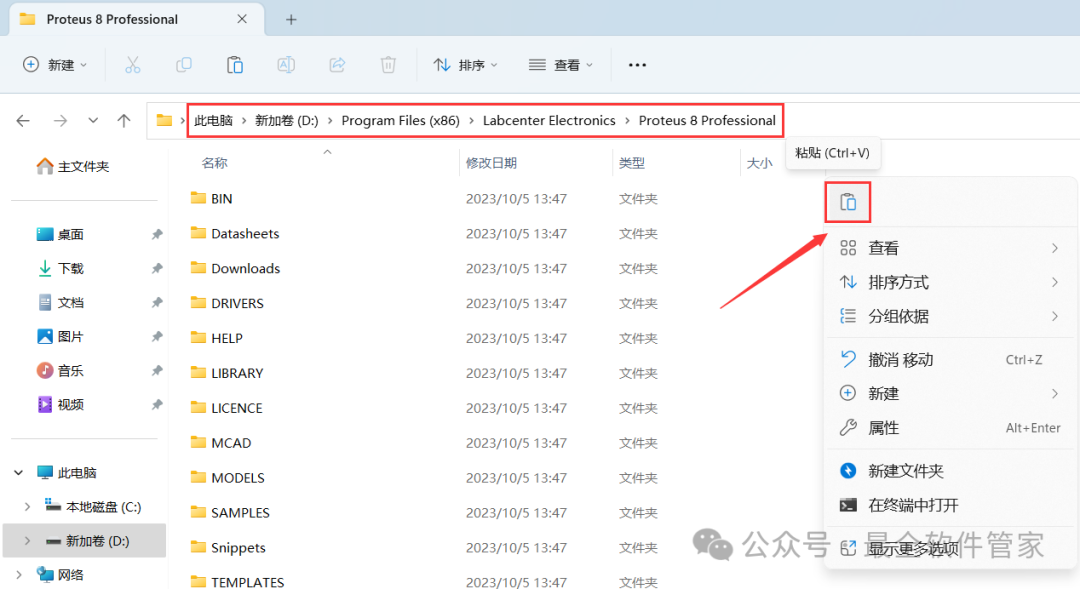Toggle pin for 下载 in the sidebar
This screenshot has width=1080, height=589.
(x=156, y=268)
